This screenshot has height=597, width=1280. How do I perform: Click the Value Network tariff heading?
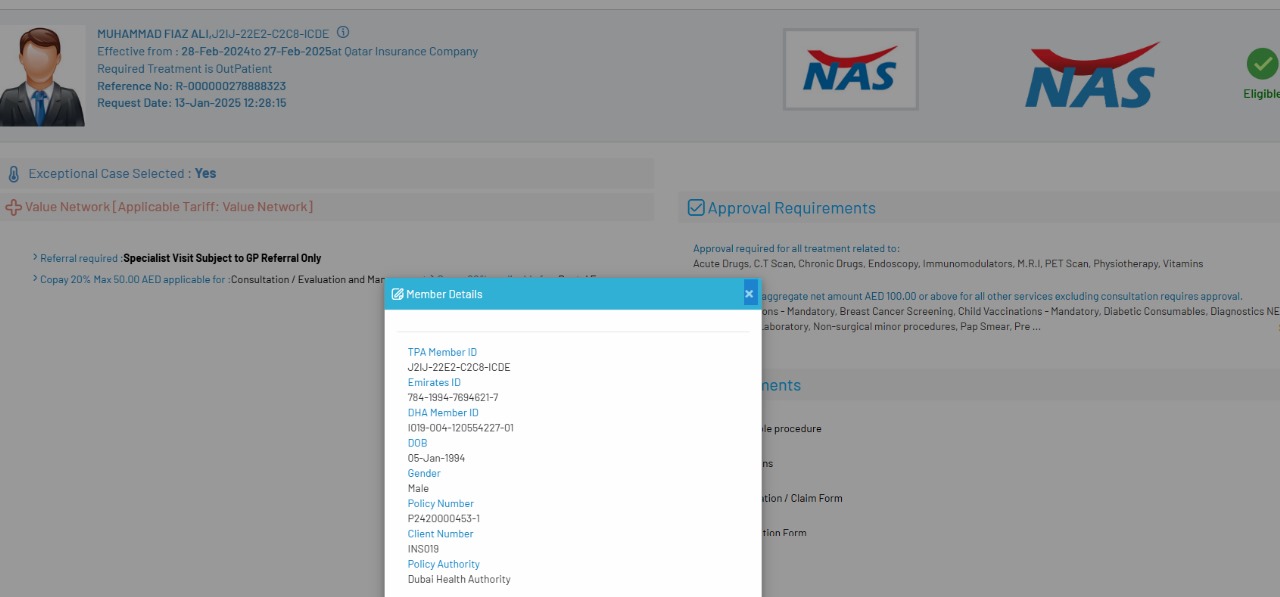(x=169, y=207)
